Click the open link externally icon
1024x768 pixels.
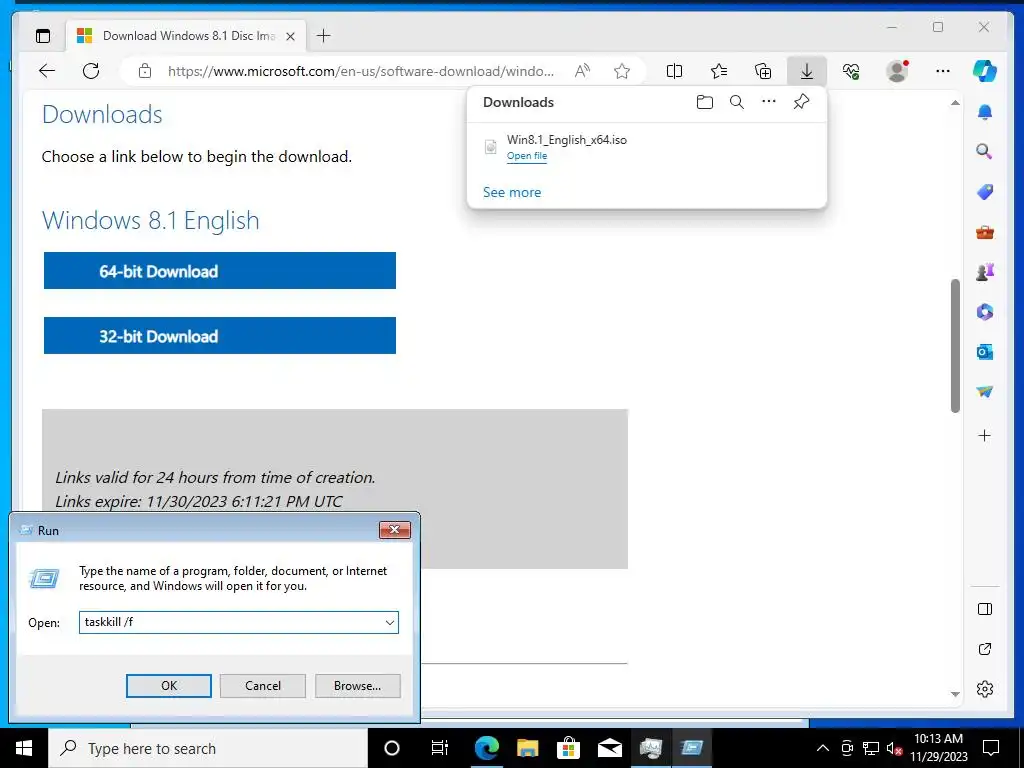point(985,649)
